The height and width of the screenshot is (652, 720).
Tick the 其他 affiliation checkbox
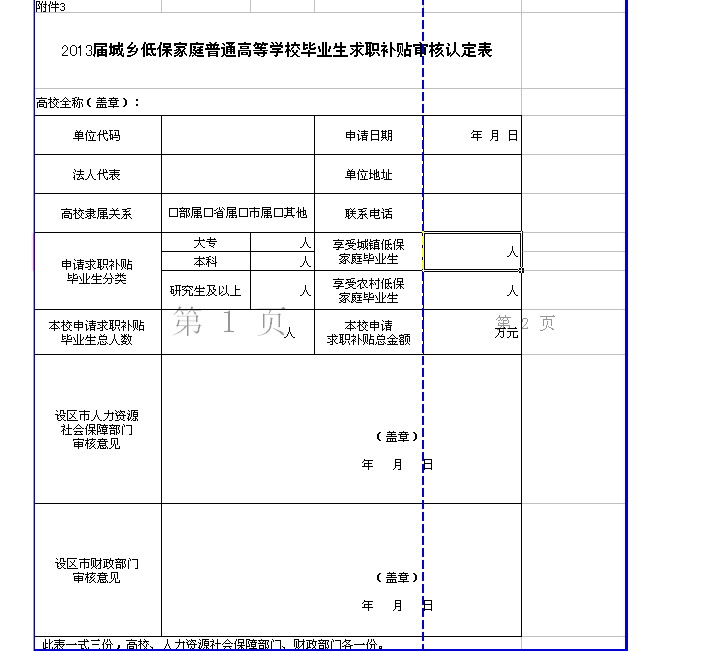coord(278,213)
